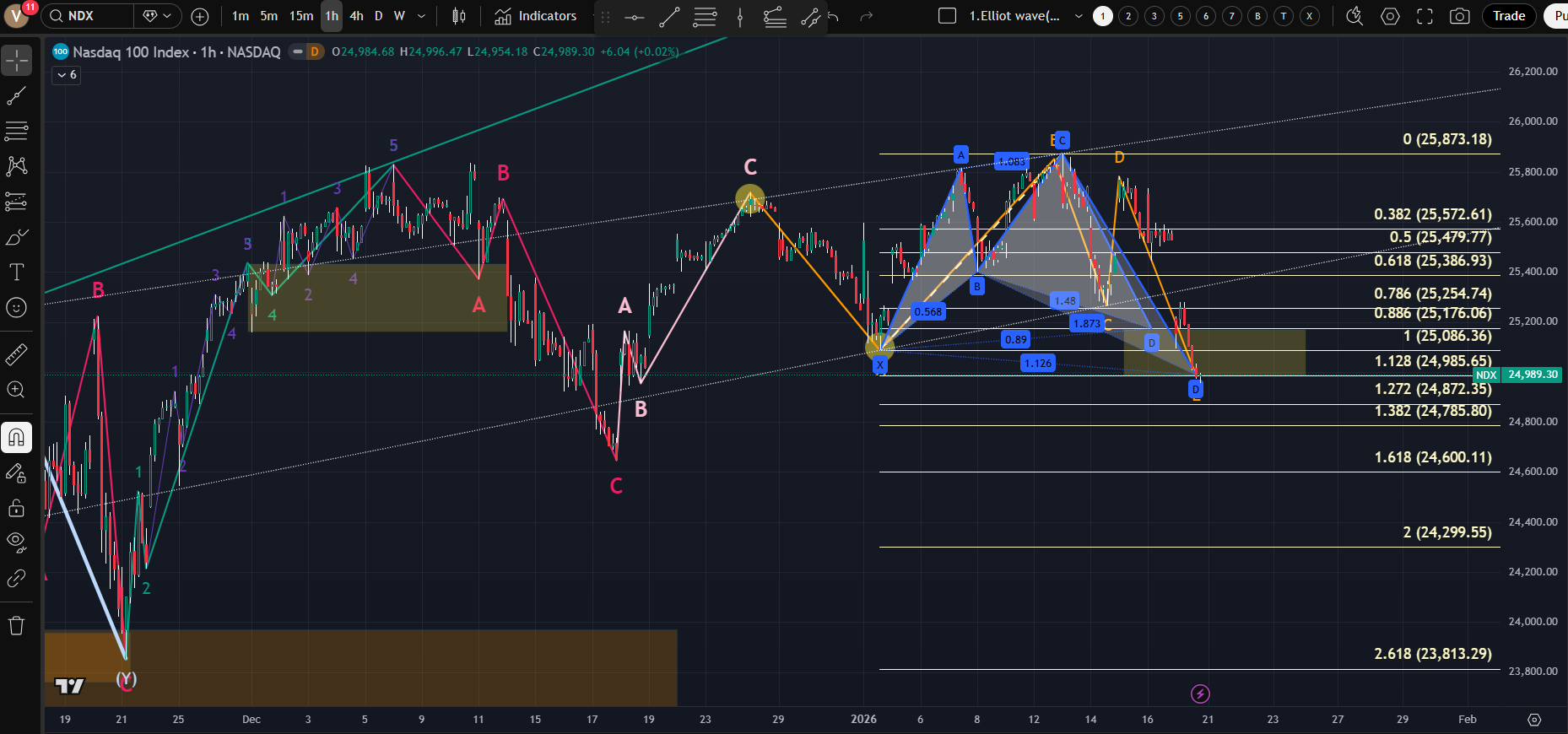Pick the Ruler measure tool

click(16, 355)
